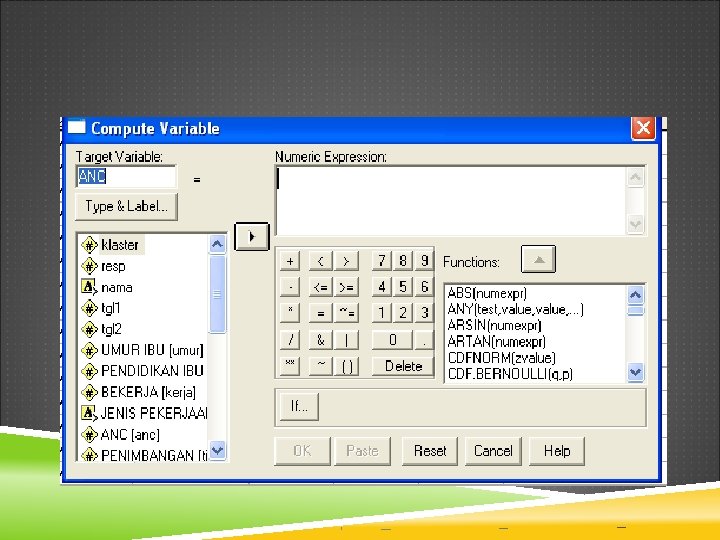Choose CDF.BERNOULLI(q,p) function
This screenshot has height=540, width=720.
click(x=511, y=374)
